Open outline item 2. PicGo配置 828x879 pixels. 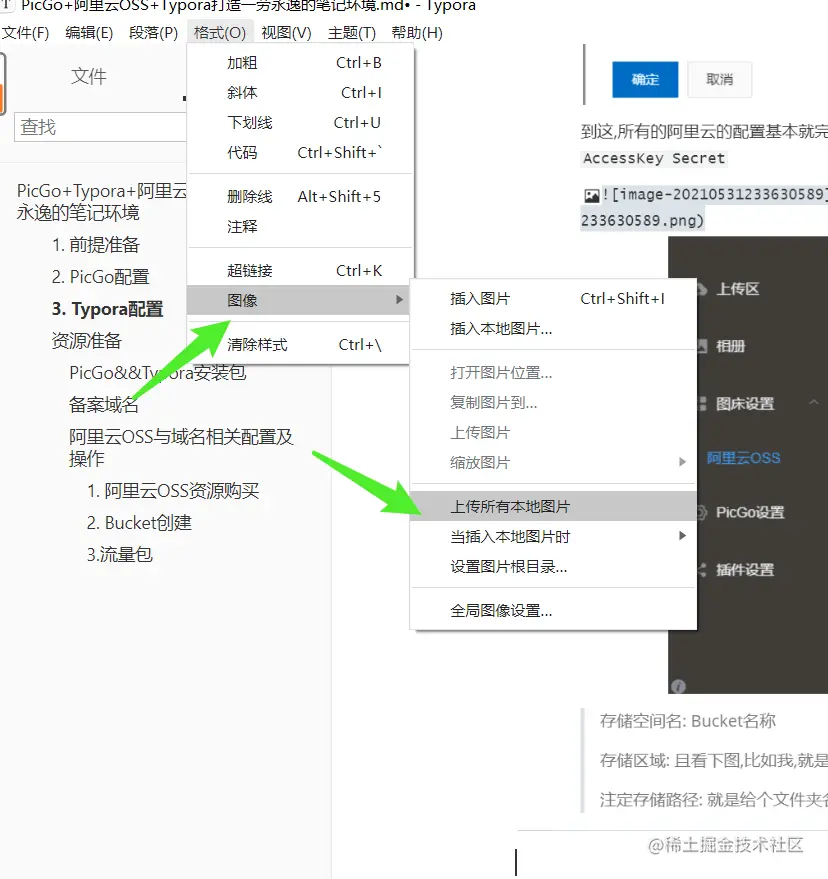[100, 276]
